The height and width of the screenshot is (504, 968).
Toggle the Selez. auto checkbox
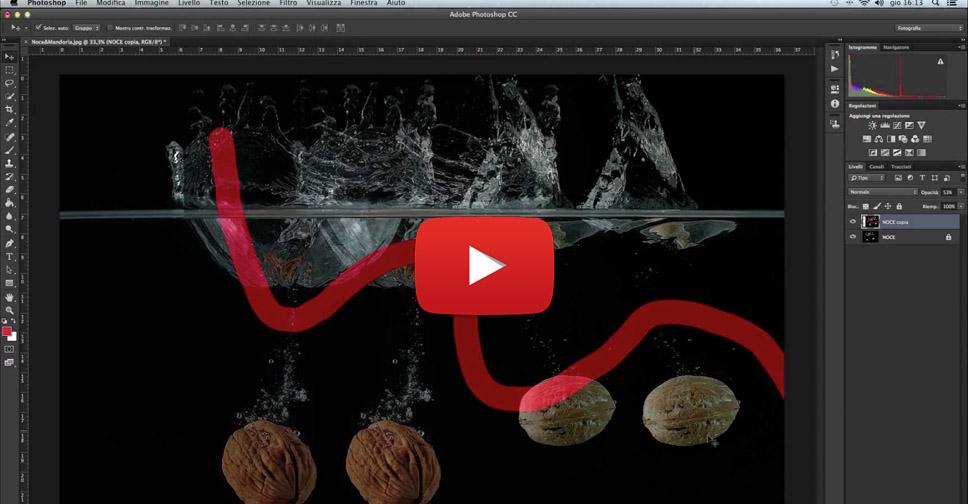pos(38,28)
